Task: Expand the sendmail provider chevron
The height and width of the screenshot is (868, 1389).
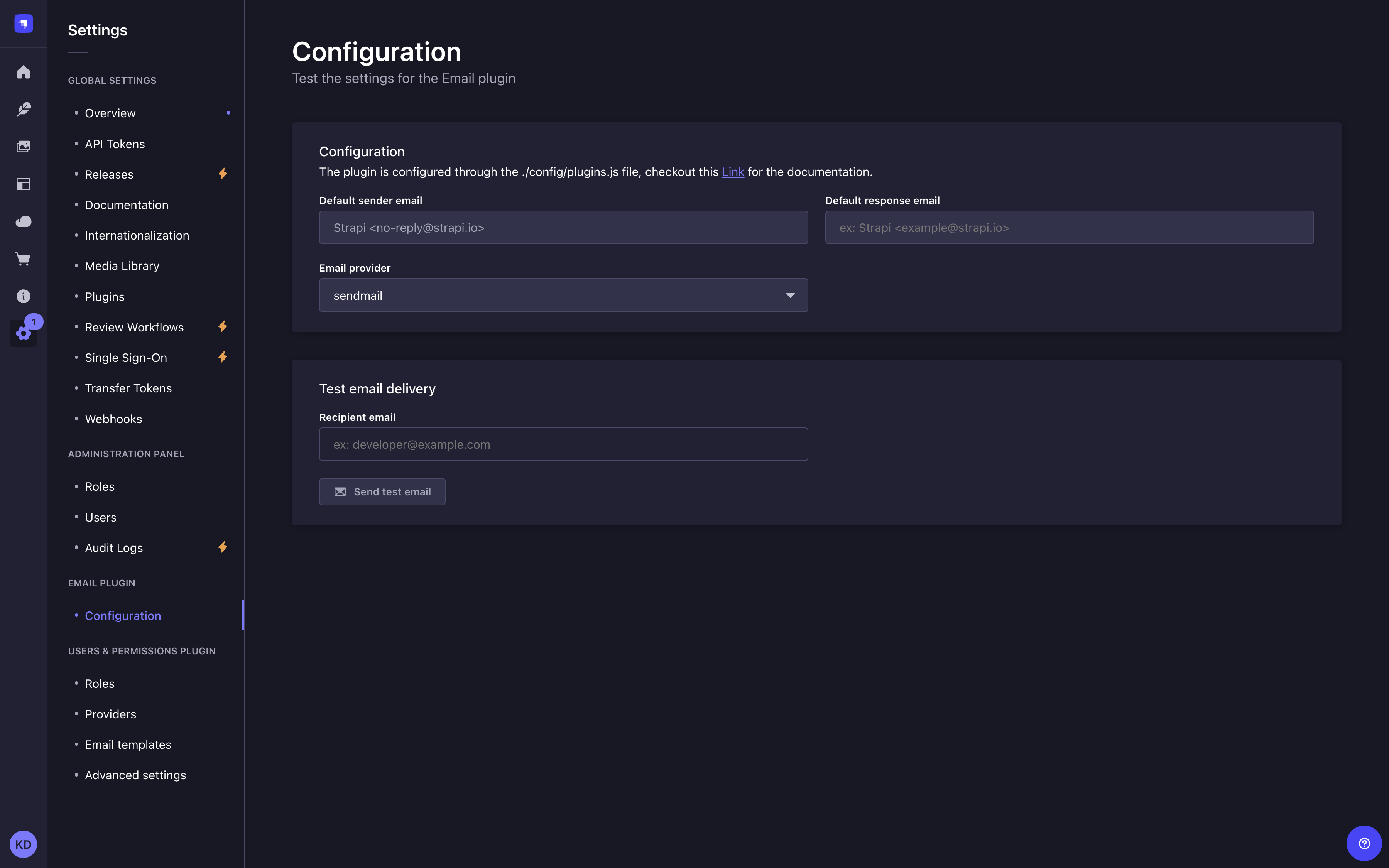Action: pyautogui.click(x=791, y=295)
